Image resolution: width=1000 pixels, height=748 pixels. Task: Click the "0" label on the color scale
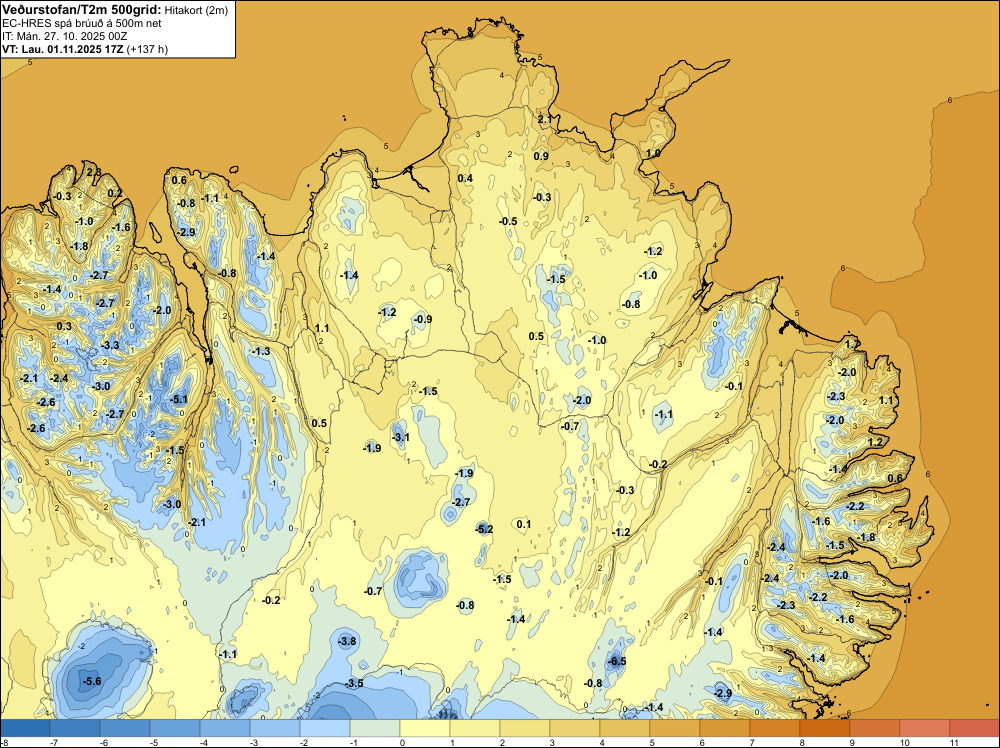pos(402,742)
